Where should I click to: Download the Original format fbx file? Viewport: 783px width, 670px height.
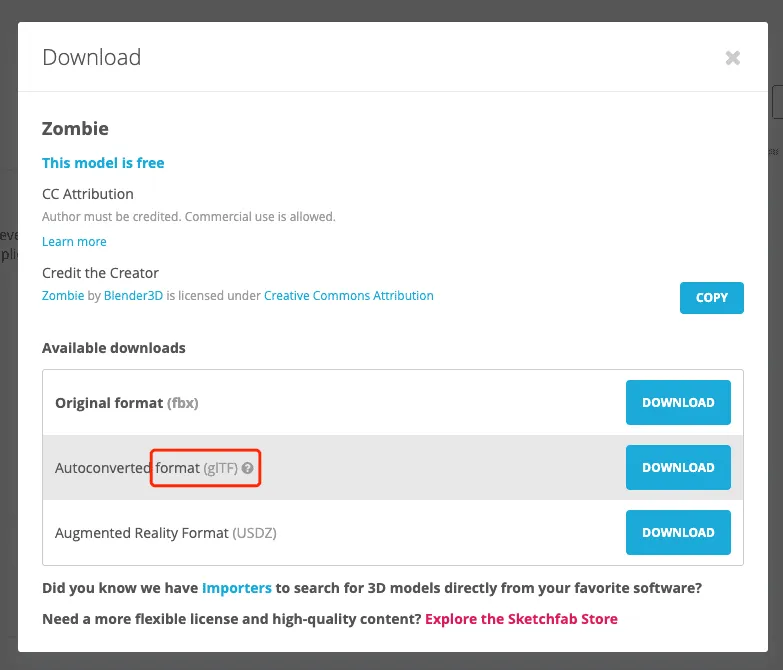click(x=678, y=403)
